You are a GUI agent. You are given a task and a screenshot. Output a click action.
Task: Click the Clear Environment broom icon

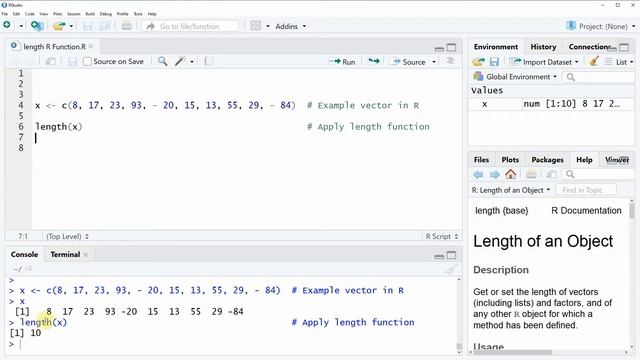[x=594, y=61]
